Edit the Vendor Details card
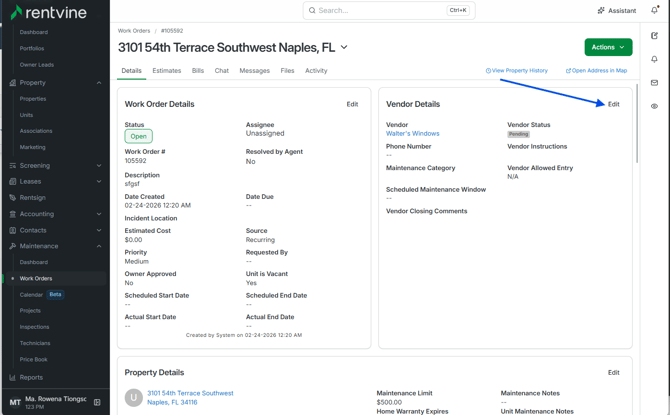 pos(614,104)
